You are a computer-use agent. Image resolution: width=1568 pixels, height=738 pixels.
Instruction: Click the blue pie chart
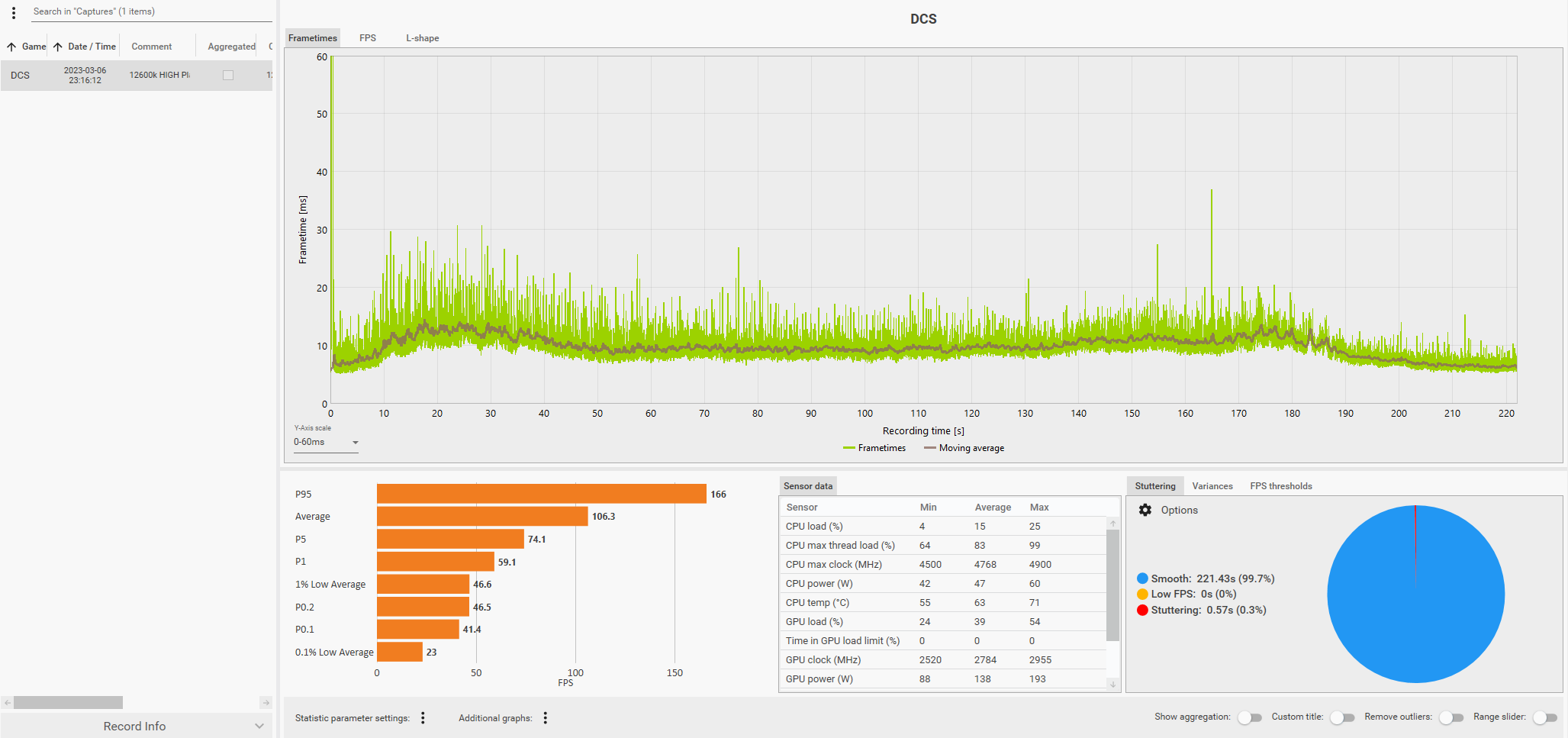pos(1415,594)
